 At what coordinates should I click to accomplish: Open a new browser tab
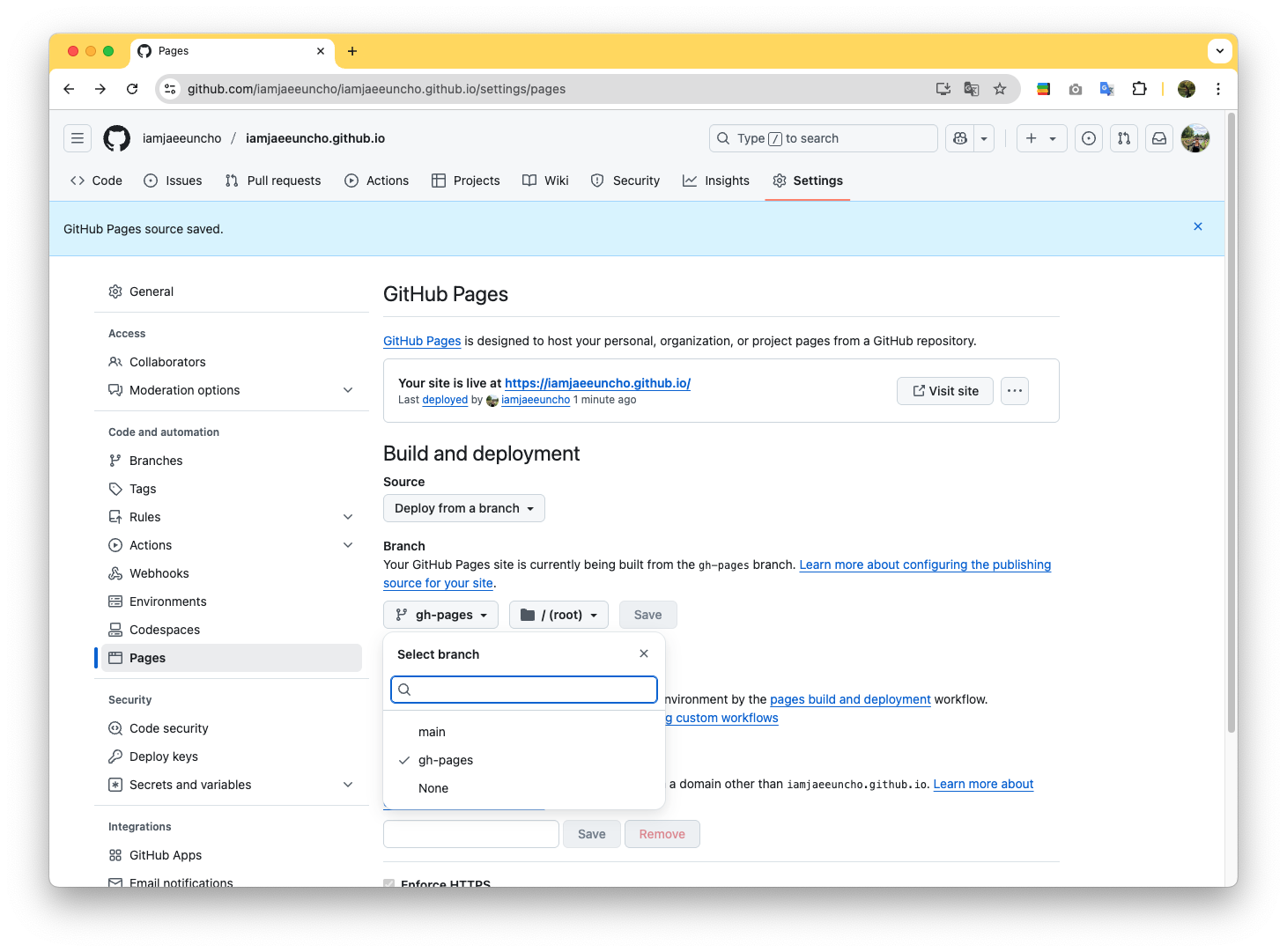coord(352,51)
